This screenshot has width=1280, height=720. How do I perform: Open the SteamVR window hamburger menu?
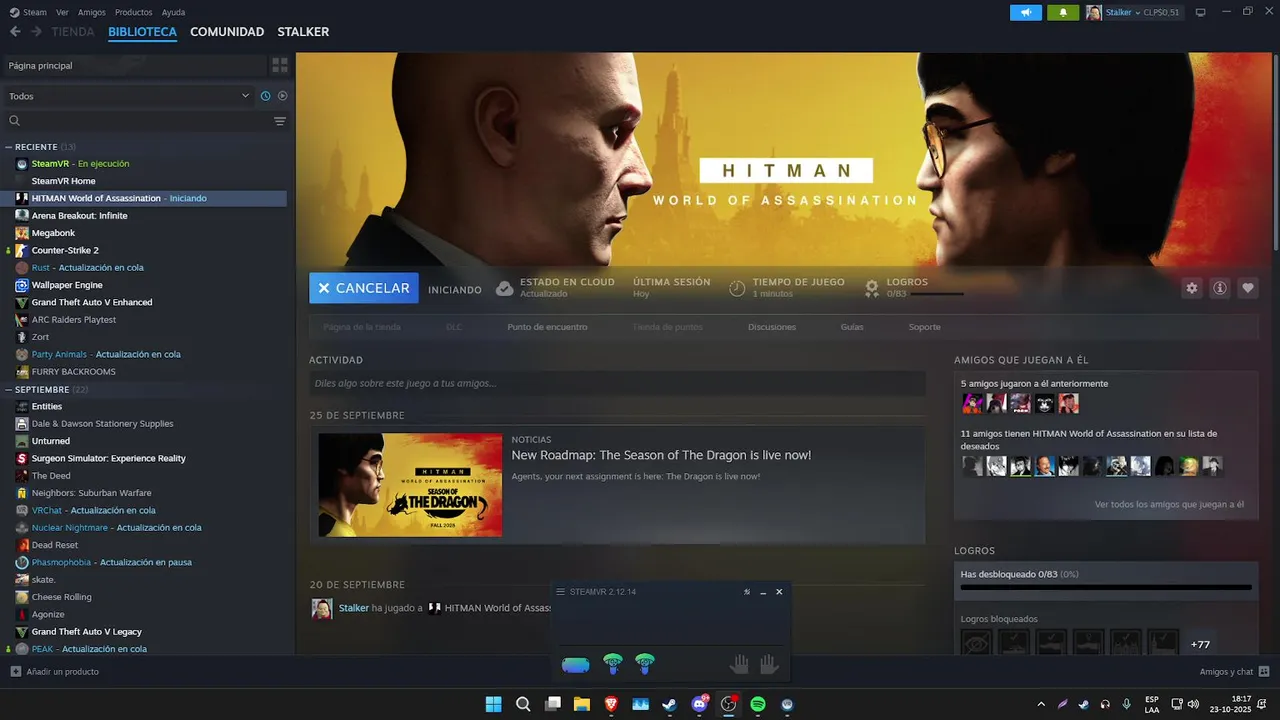click(560, 592)
